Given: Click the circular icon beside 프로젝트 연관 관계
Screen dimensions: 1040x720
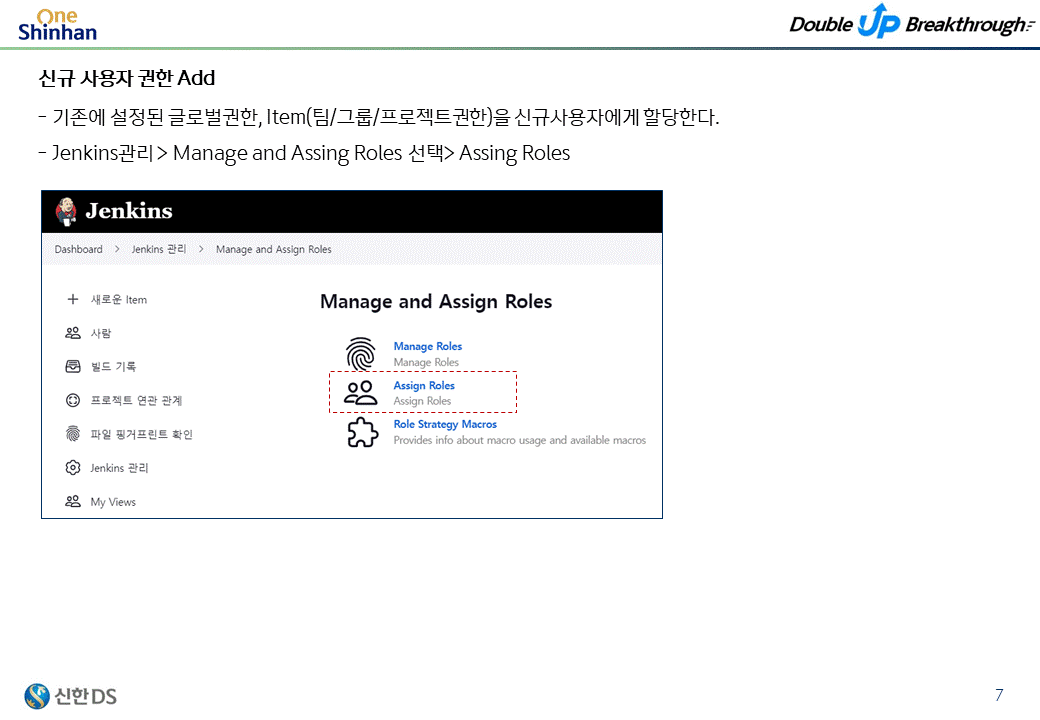Looking at the screenshot, I should (73, 400).
